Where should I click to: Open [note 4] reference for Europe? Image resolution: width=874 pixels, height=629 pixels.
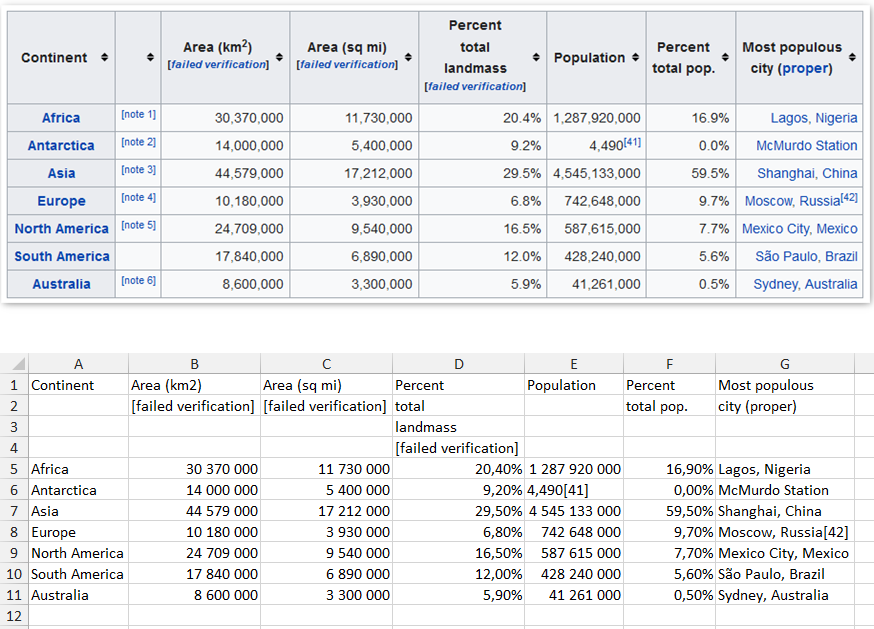click(138, 197)
